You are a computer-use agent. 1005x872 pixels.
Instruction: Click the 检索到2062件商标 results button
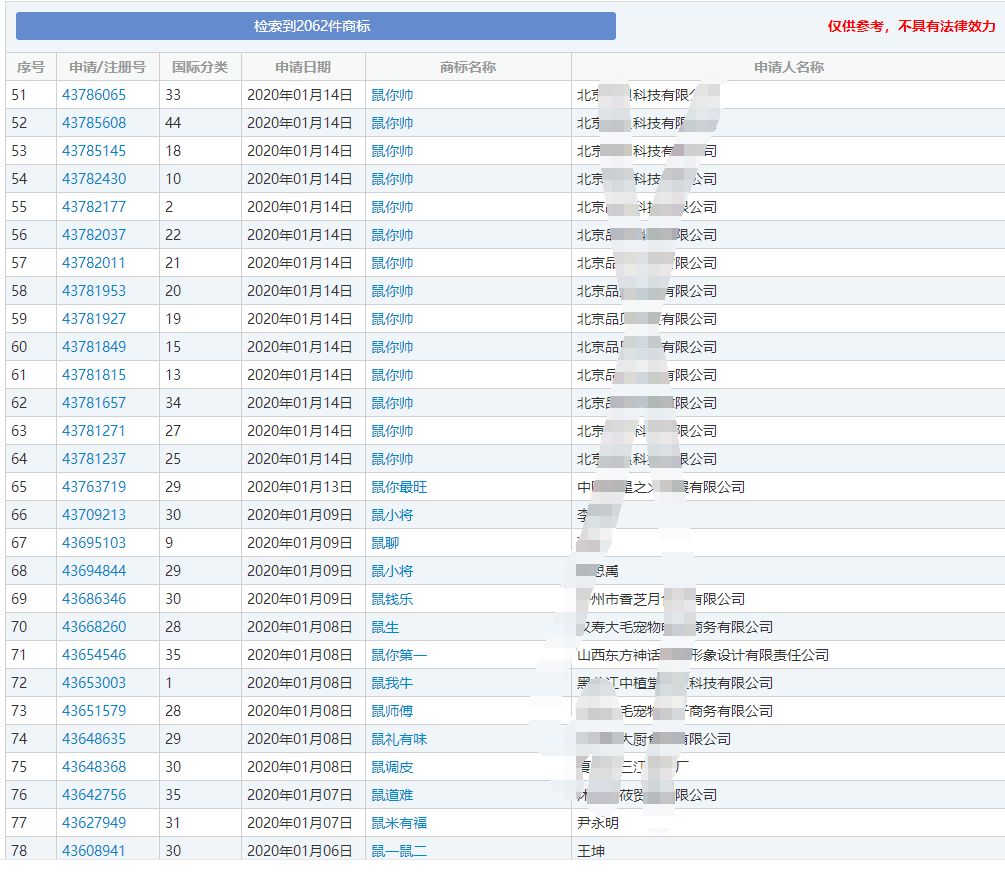point(315,26)
